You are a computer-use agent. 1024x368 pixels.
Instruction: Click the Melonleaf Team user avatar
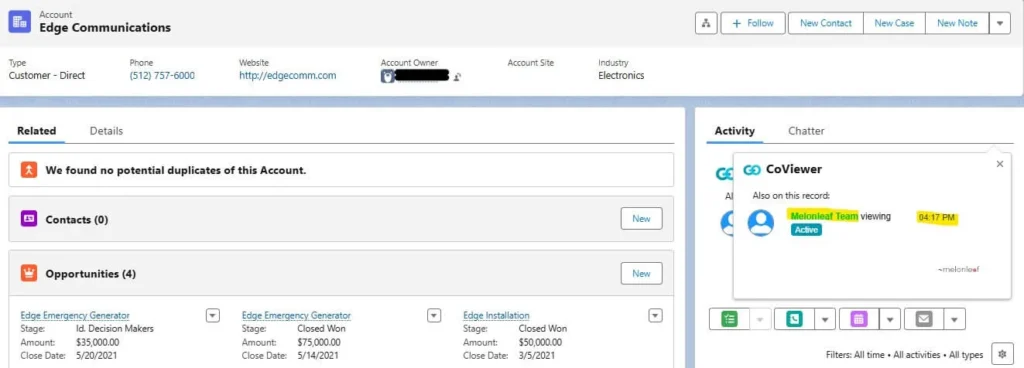tap(761, 222)
